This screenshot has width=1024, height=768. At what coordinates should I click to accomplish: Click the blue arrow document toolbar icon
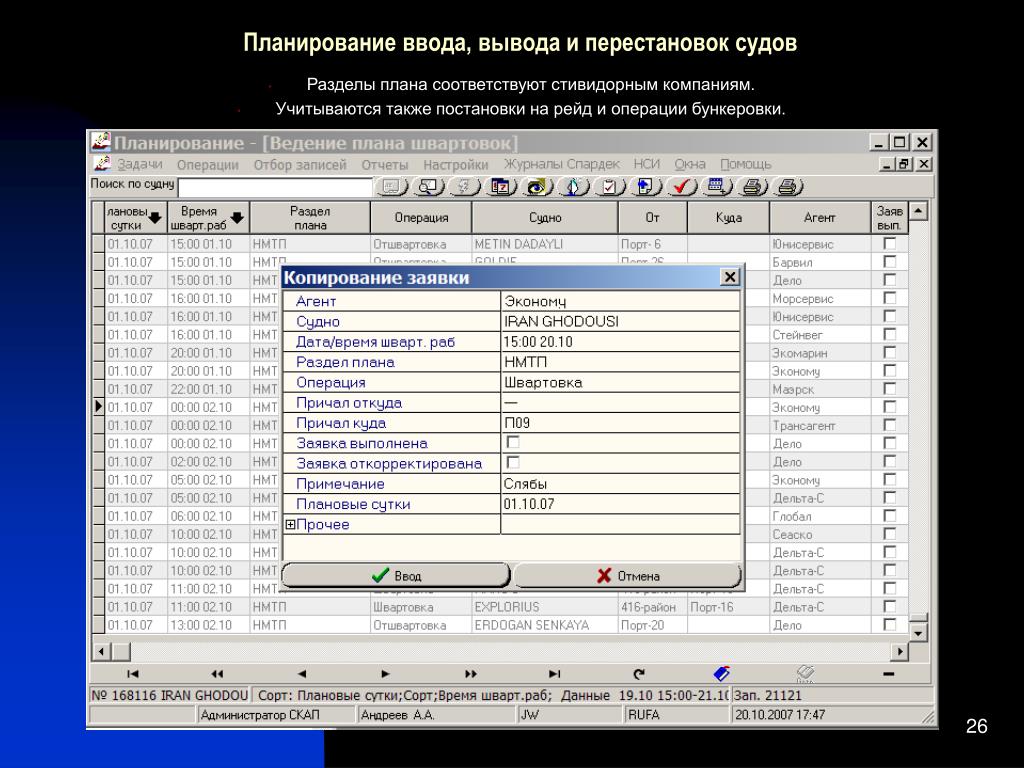tap(645, 187)
